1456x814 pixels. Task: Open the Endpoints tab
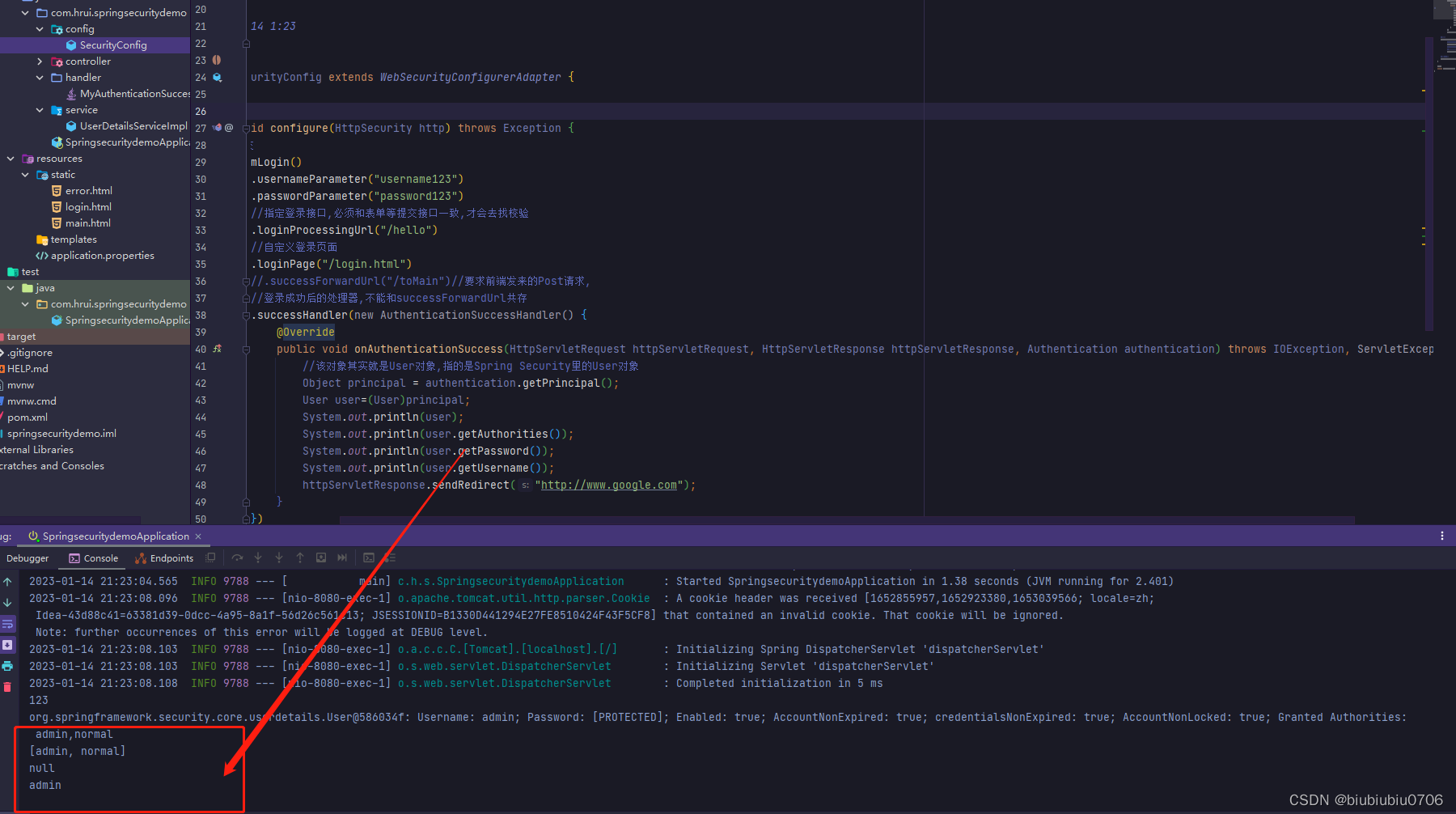pyautogui.click(x=164, y=558)
